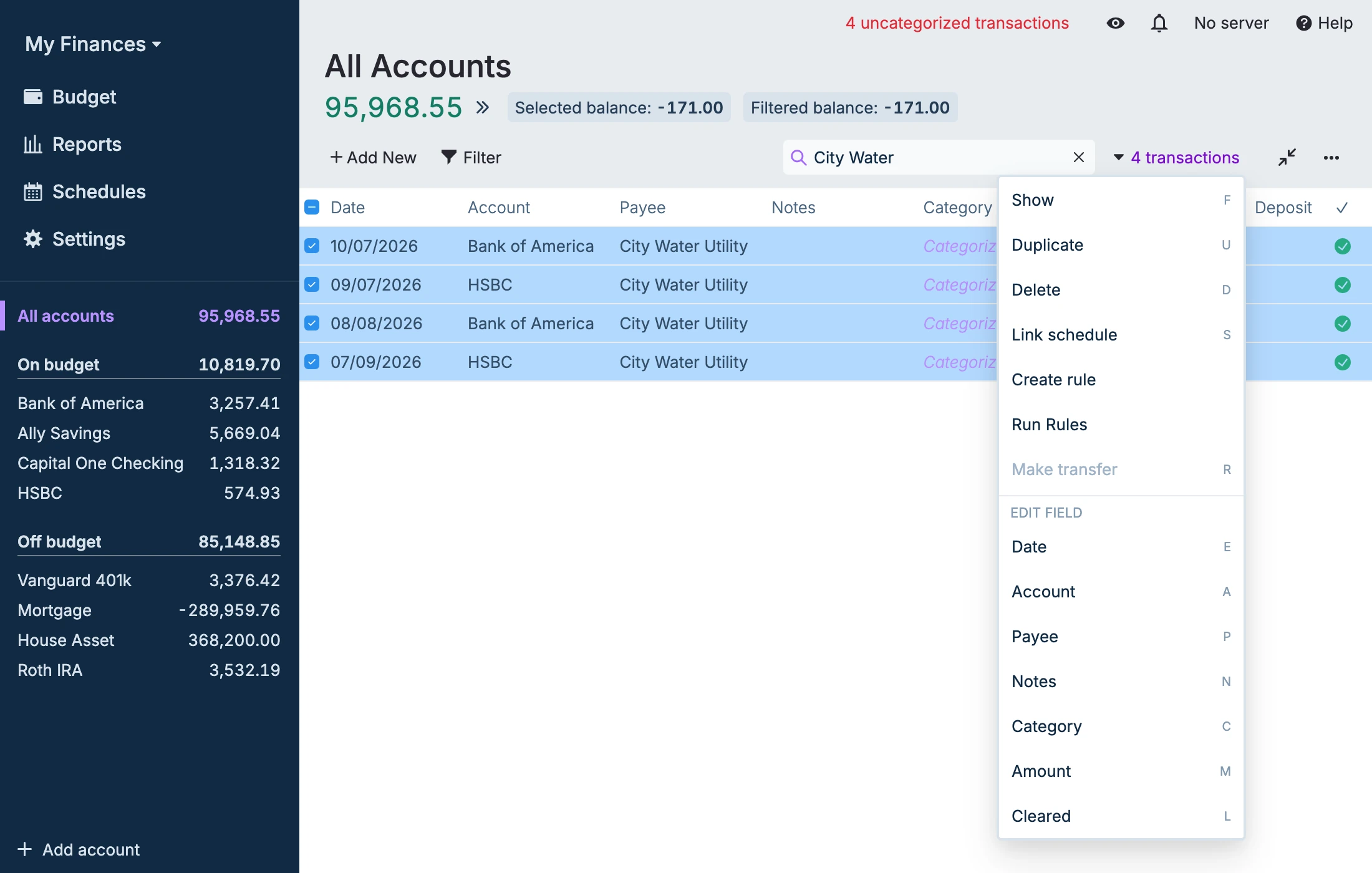Collapse the 4 transactions dropdown
The height and width of the screenshot is (873, 1372).
pos(1176,157)
